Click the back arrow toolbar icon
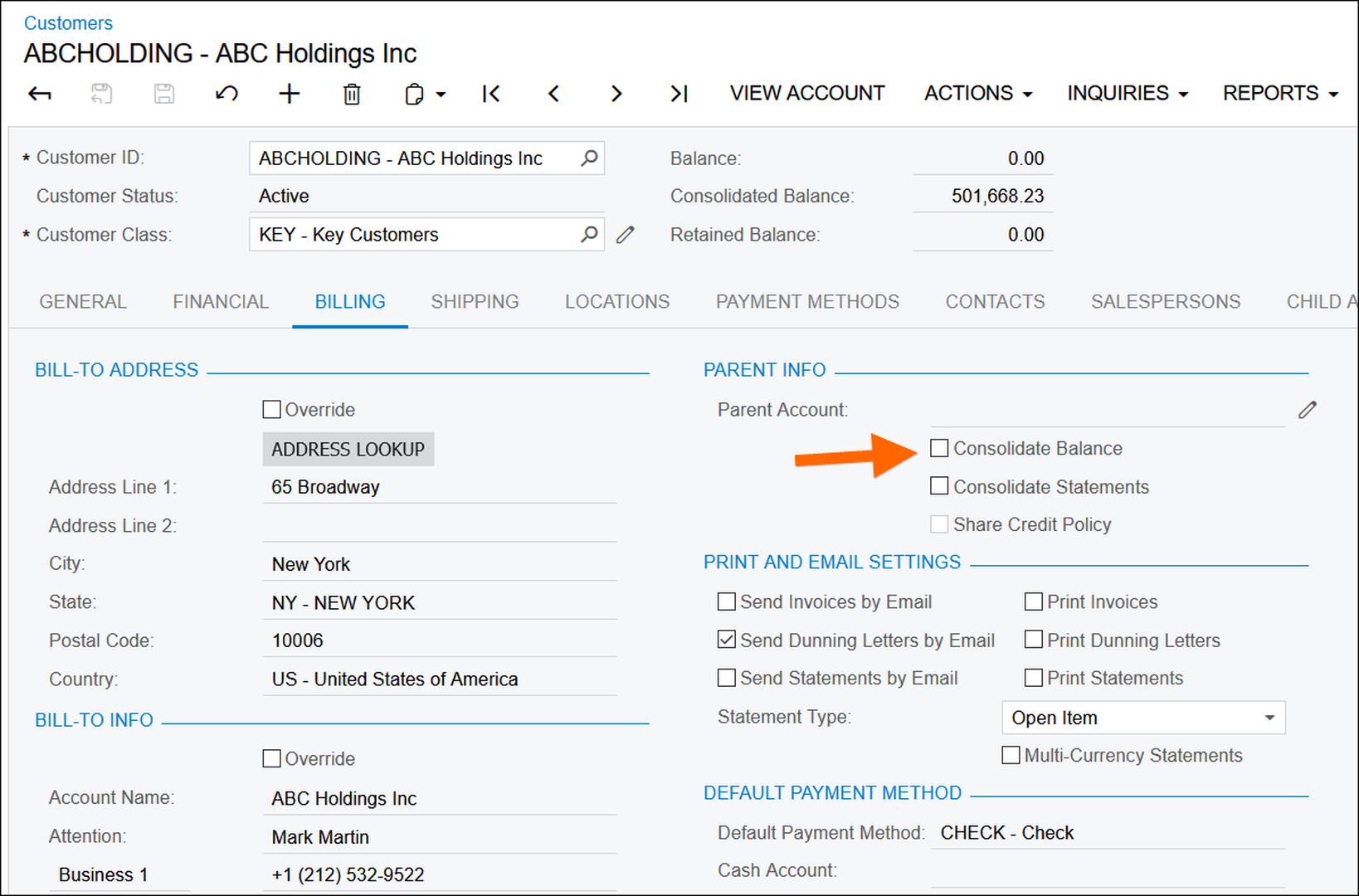 tap(40, 94)
